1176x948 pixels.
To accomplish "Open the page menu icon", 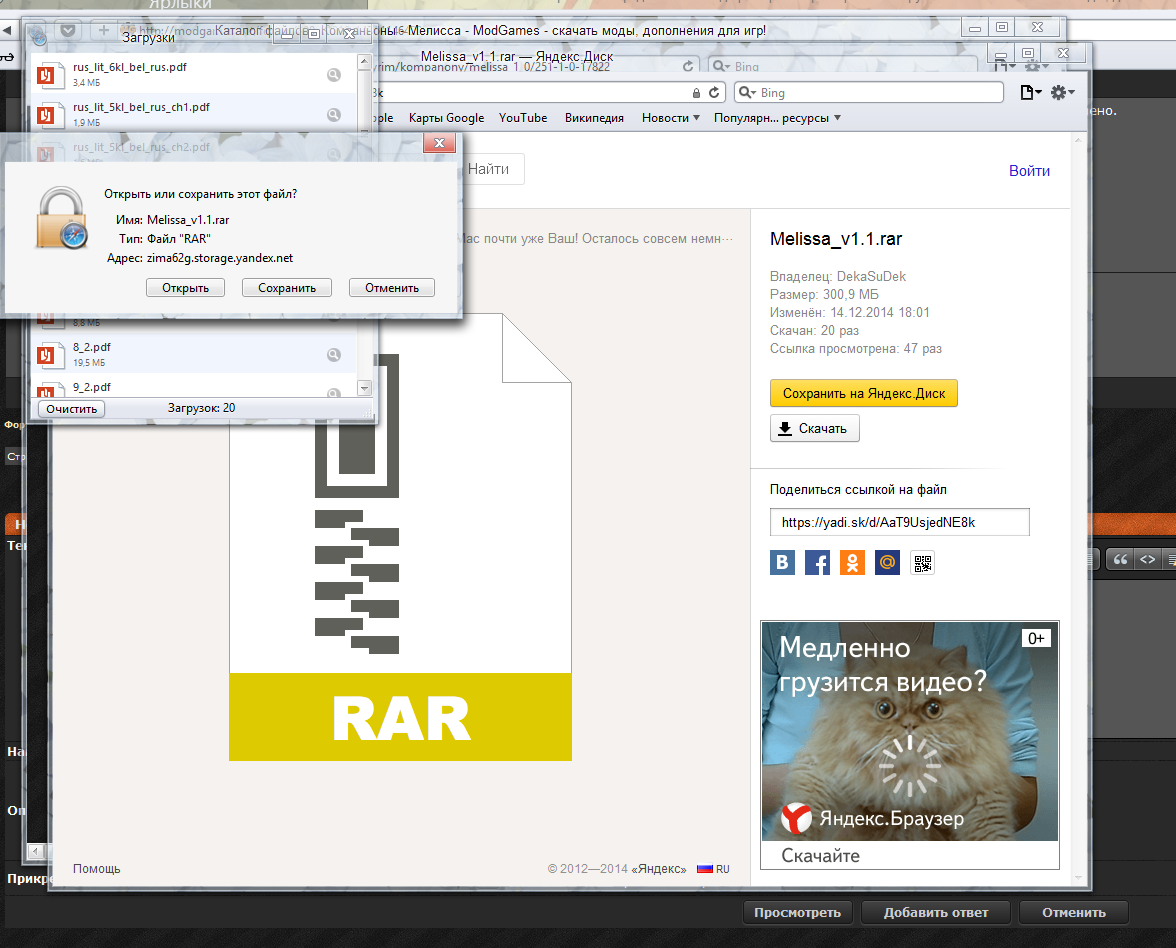I will [x=1030, y=92].
